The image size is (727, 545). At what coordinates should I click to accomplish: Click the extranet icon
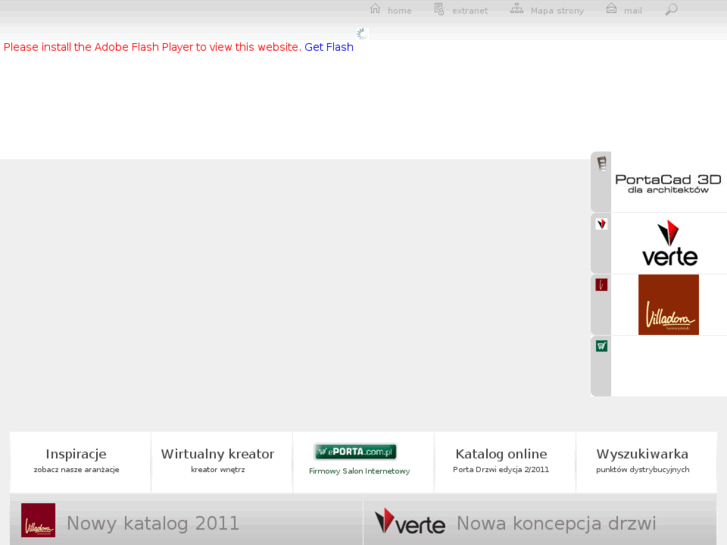pyautogui.click(x=439, y=9)
